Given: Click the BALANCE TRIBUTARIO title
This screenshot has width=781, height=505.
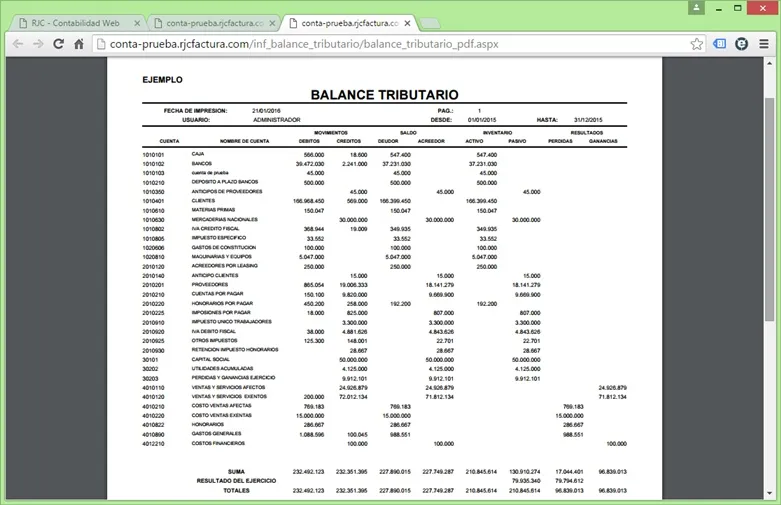Looking at the screenshot, I should tap(384, 95).
